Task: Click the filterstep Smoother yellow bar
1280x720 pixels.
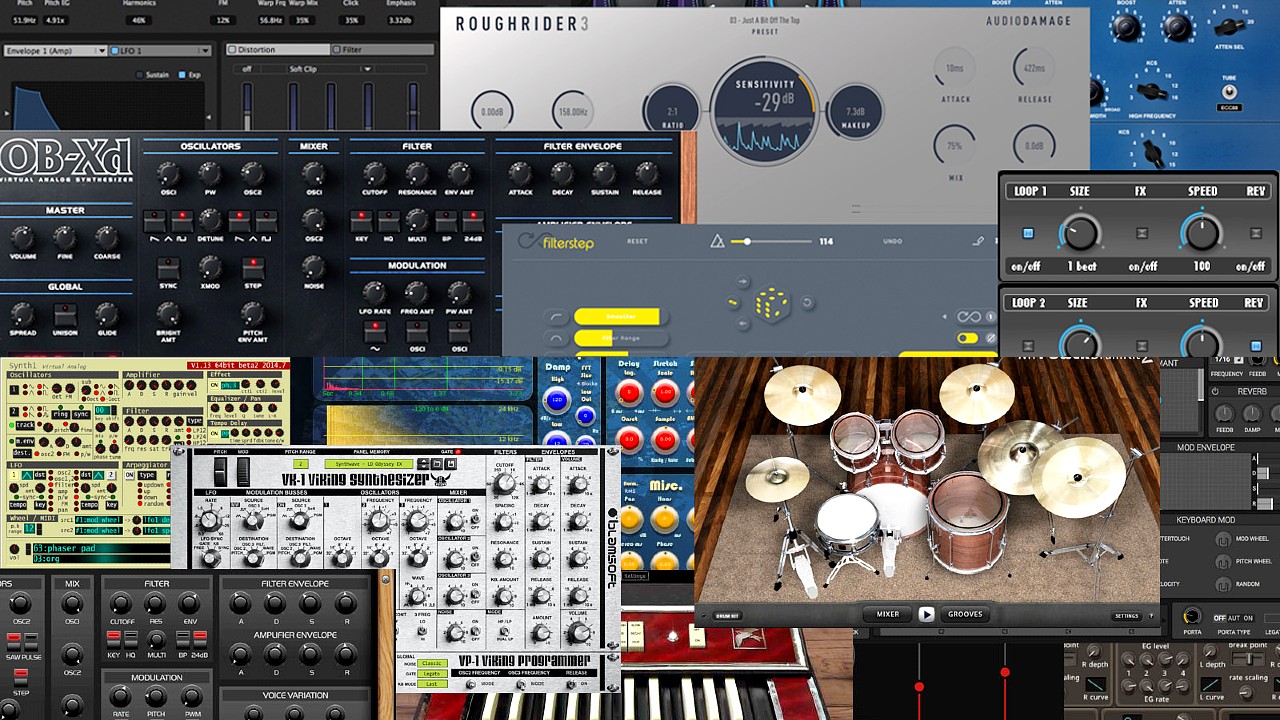Action: [616, 317]
